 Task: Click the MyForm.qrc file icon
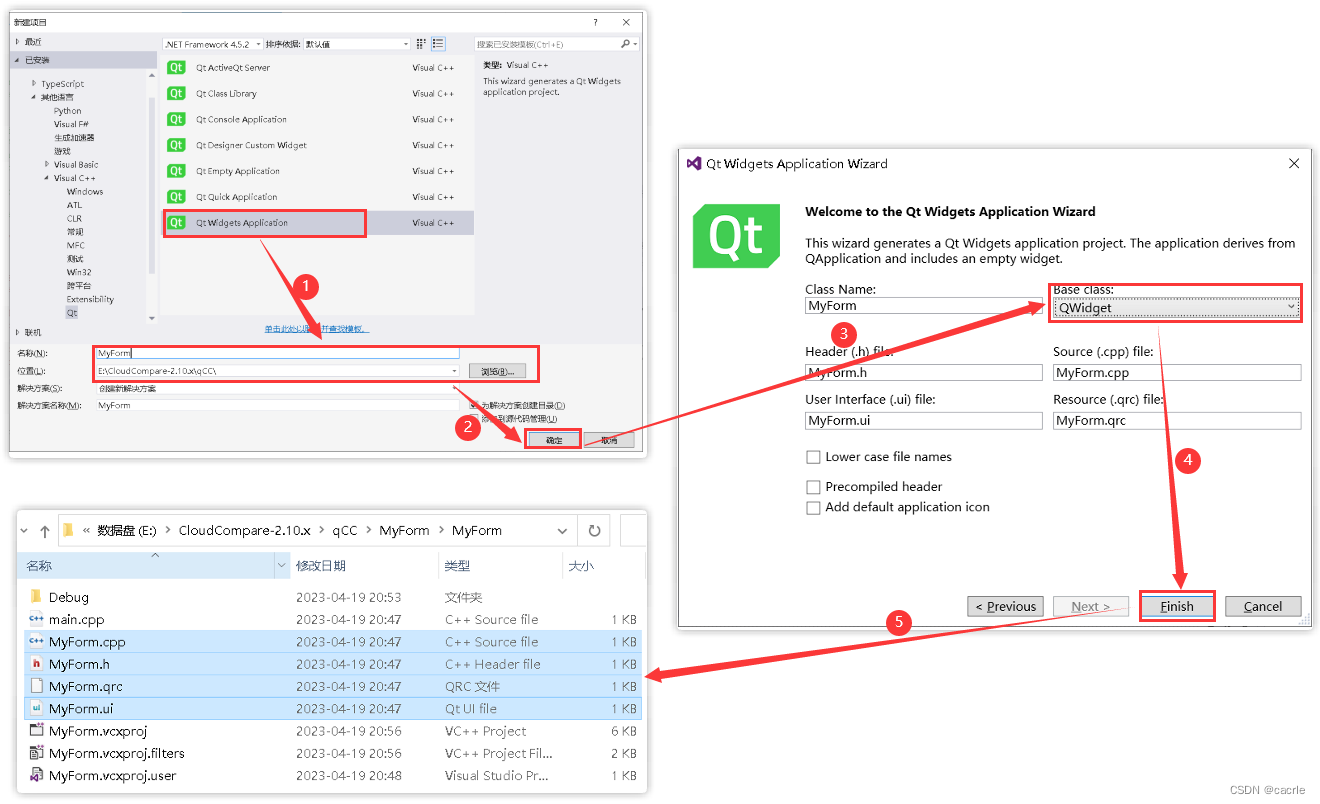(x=36, y=686)
